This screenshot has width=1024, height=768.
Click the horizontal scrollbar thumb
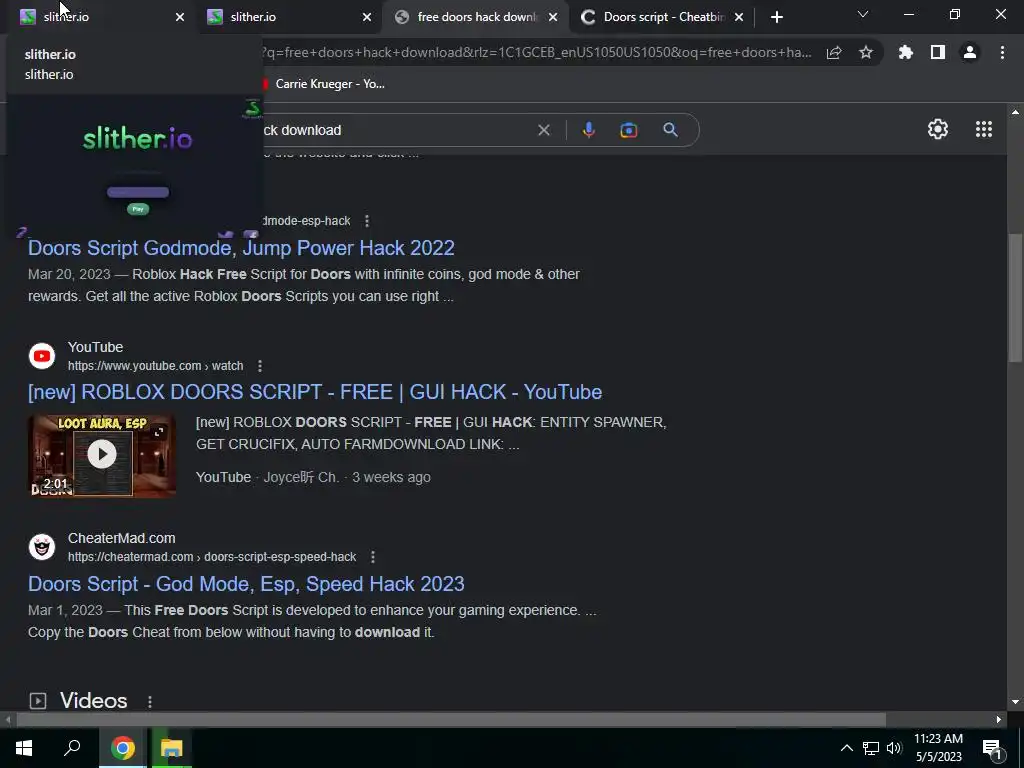[451, 720]
